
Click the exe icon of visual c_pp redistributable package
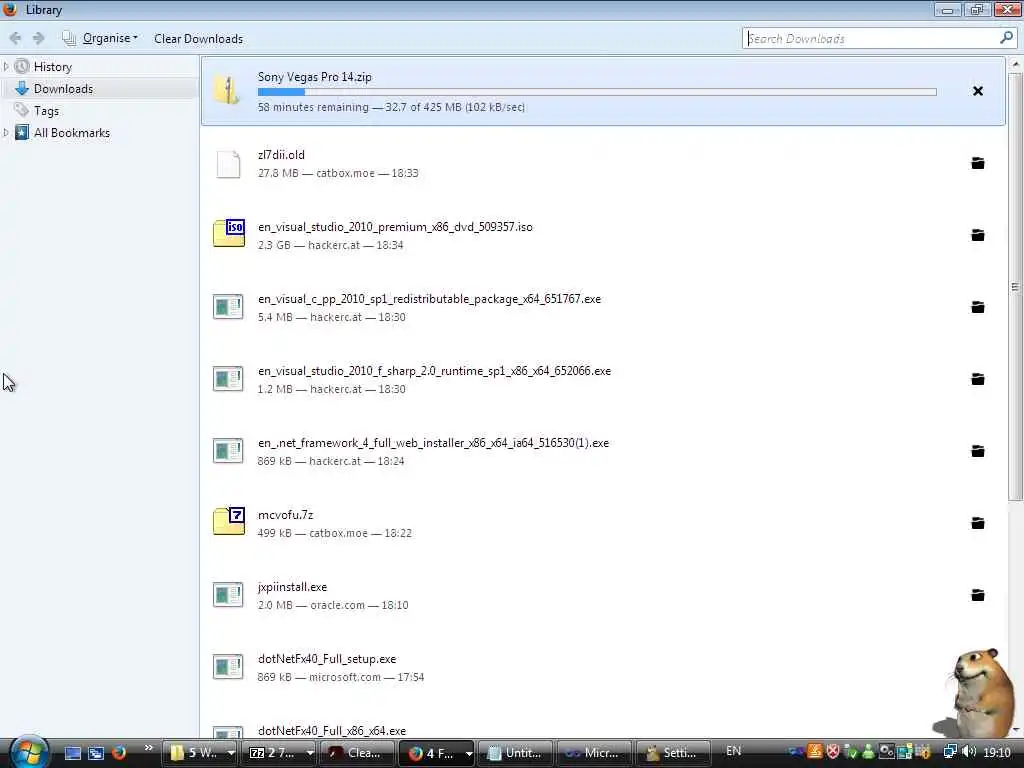click(x=228, y=306)
